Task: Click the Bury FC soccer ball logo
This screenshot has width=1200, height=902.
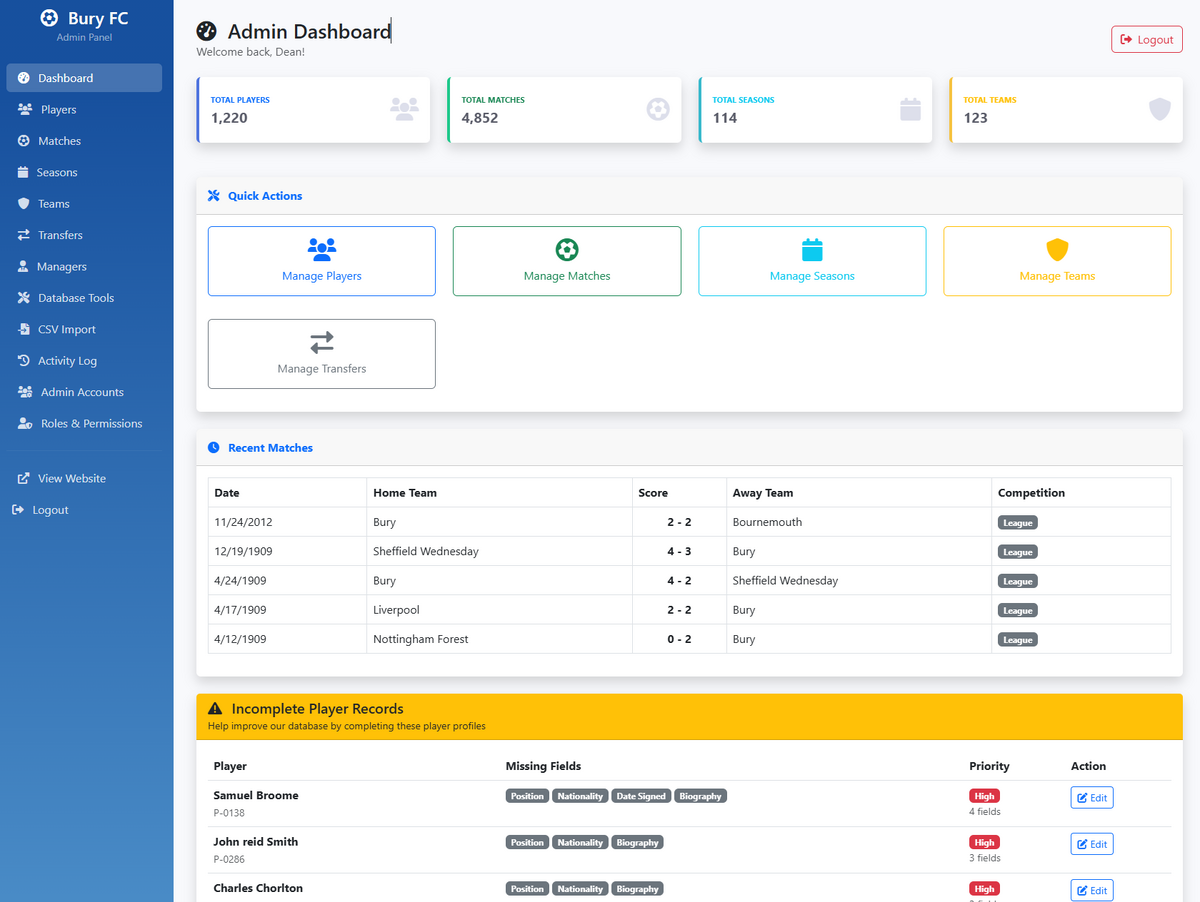Action: [49, 18]
